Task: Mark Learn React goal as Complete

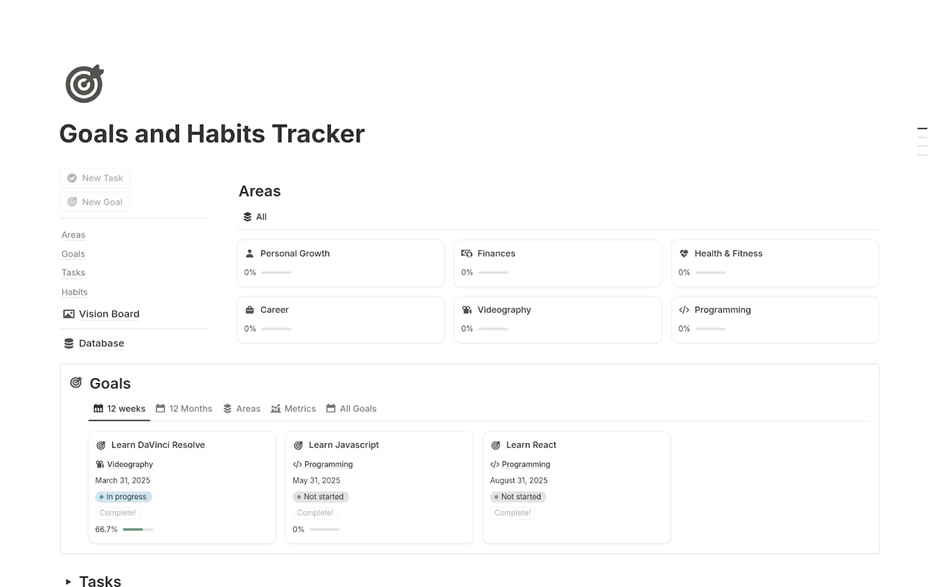Action: 512,513
